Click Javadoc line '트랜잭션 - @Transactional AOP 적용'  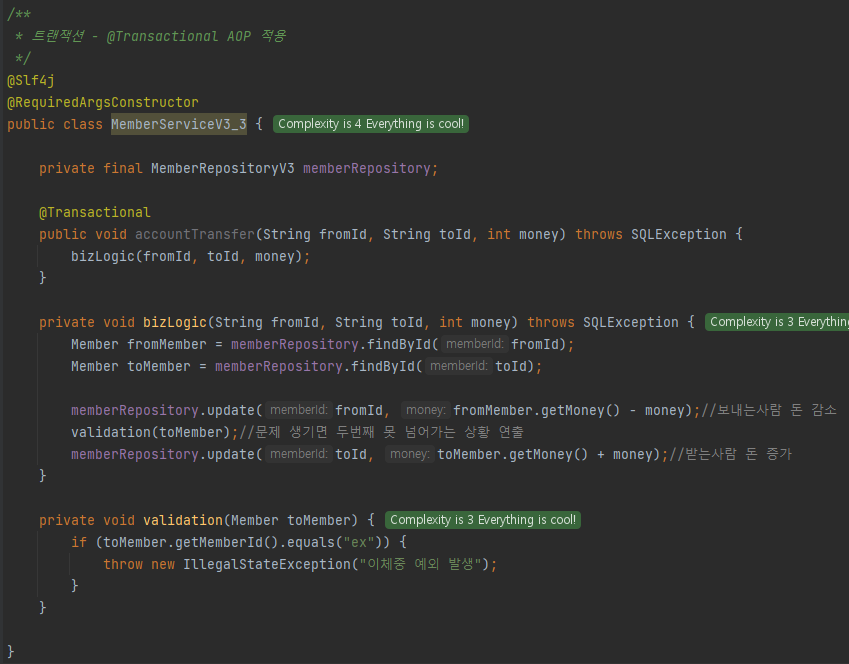pos(158,36)
